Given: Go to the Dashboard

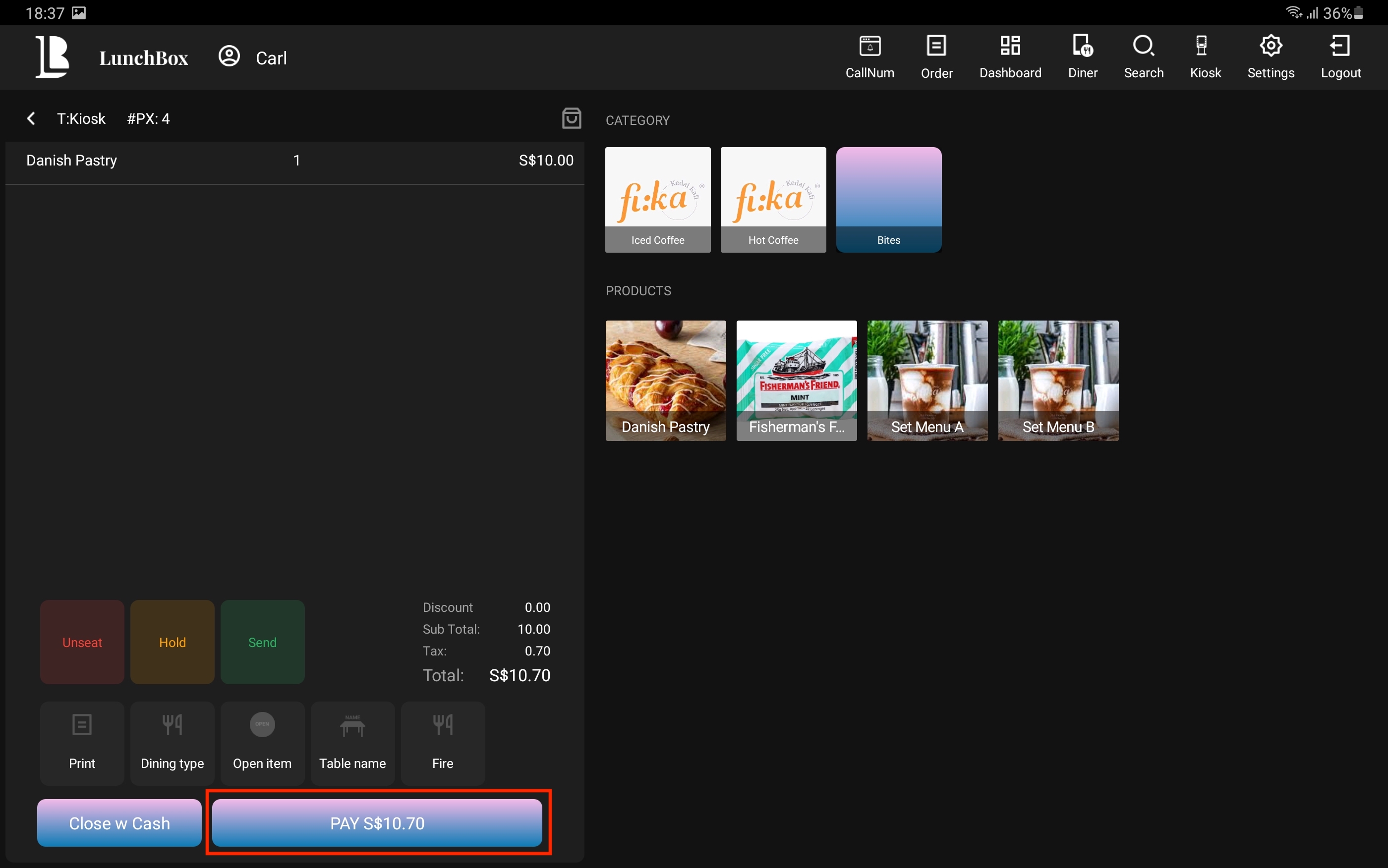Looking at the screenshot, I should coord(1010,57).
